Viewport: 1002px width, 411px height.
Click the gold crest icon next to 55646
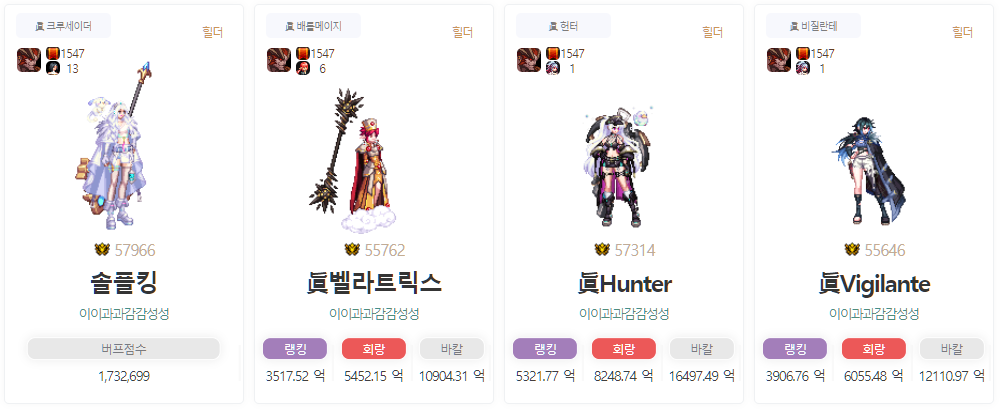coord(852,250)
